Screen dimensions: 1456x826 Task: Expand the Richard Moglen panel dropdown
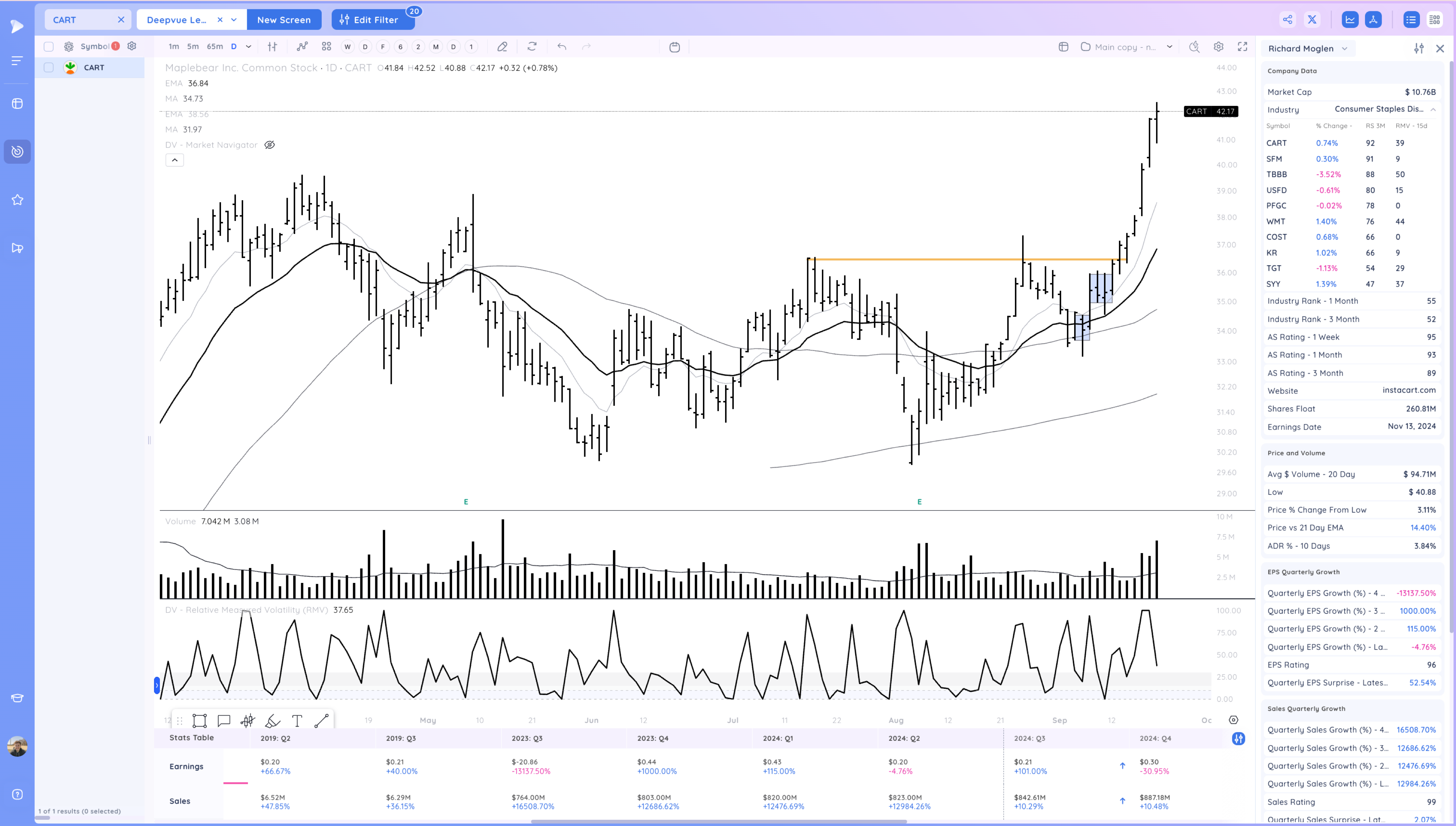[x=1344, y=49]
